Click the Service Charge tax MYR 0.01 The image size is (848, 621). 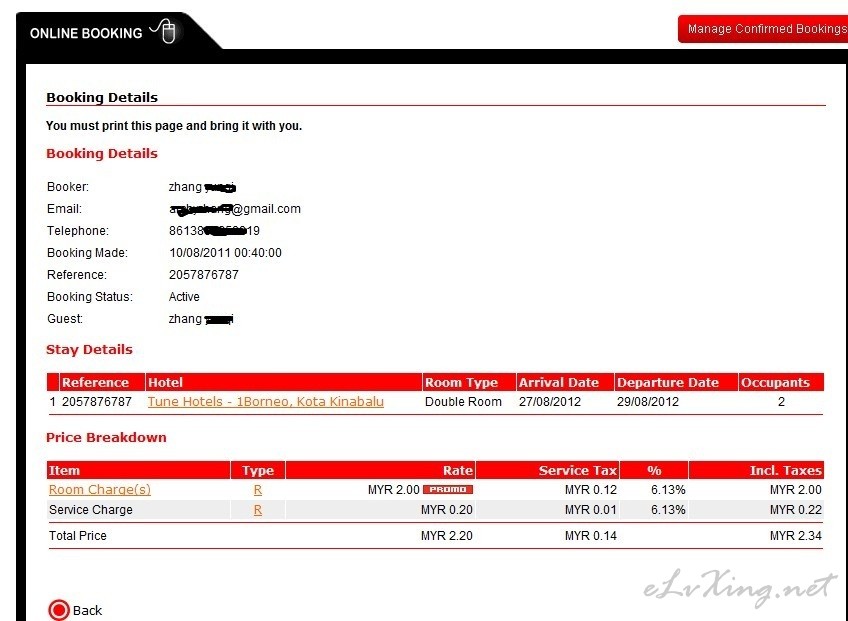[591, 510]
